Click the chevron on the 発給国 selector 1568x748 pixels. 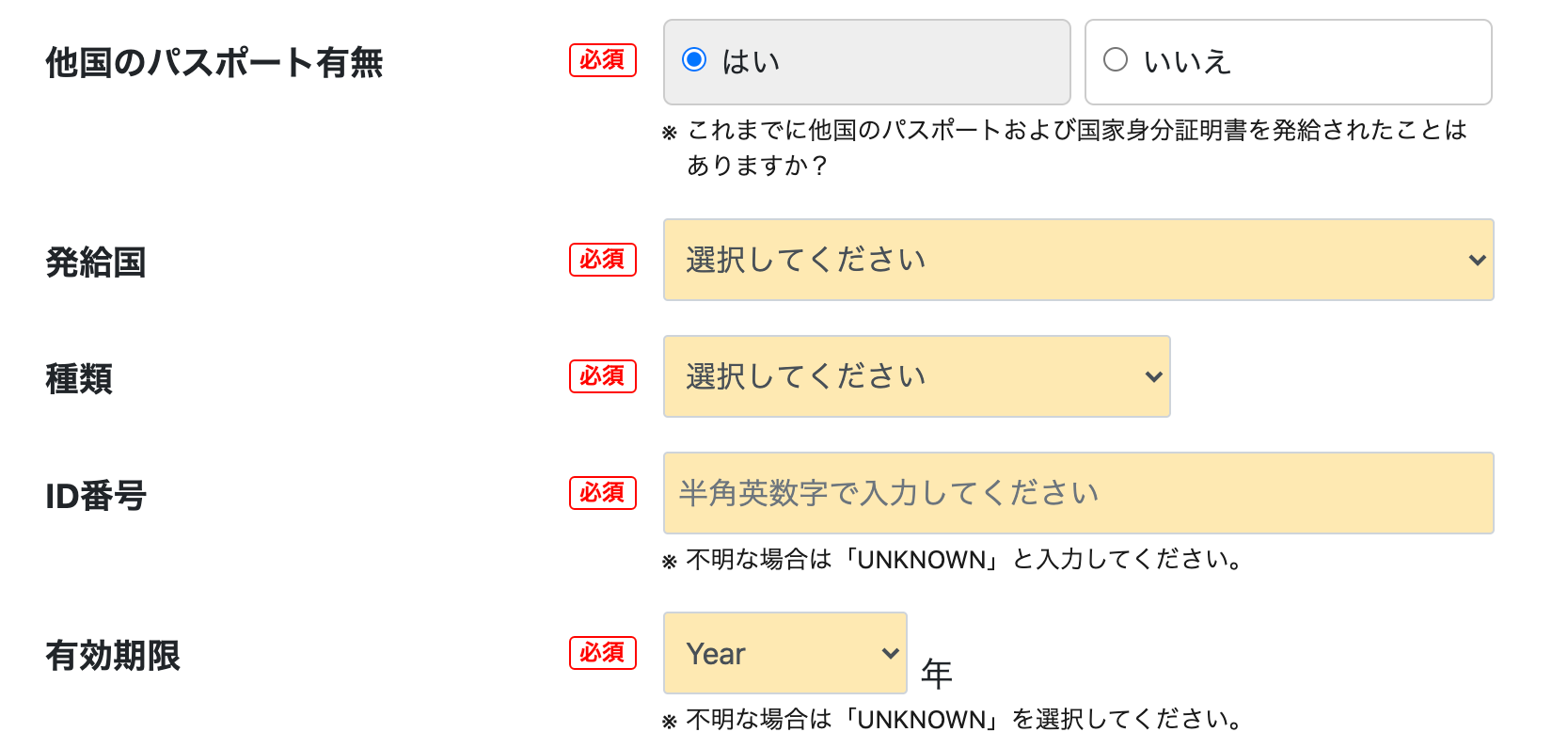[1480, 260]
